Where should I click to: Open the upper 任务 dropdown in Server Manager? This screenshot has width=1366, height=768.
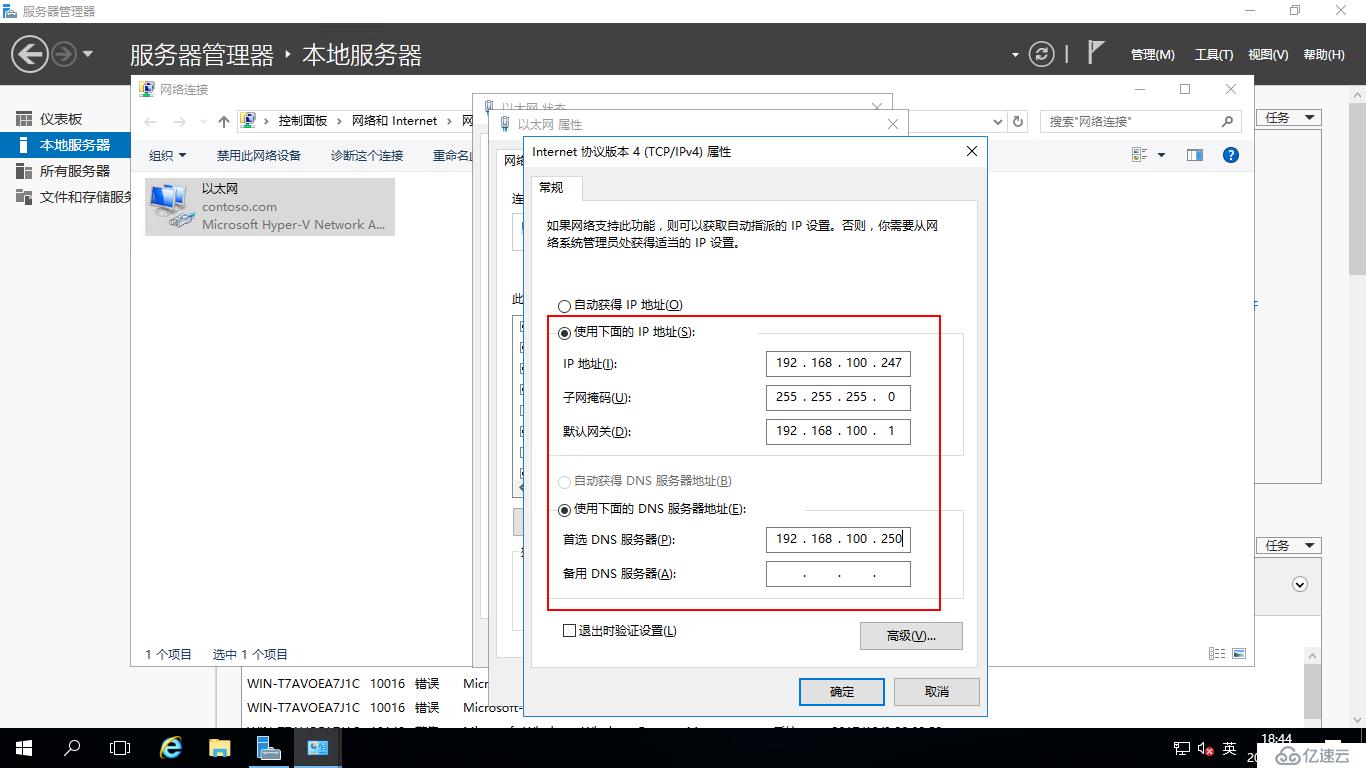pos(1289,118)
